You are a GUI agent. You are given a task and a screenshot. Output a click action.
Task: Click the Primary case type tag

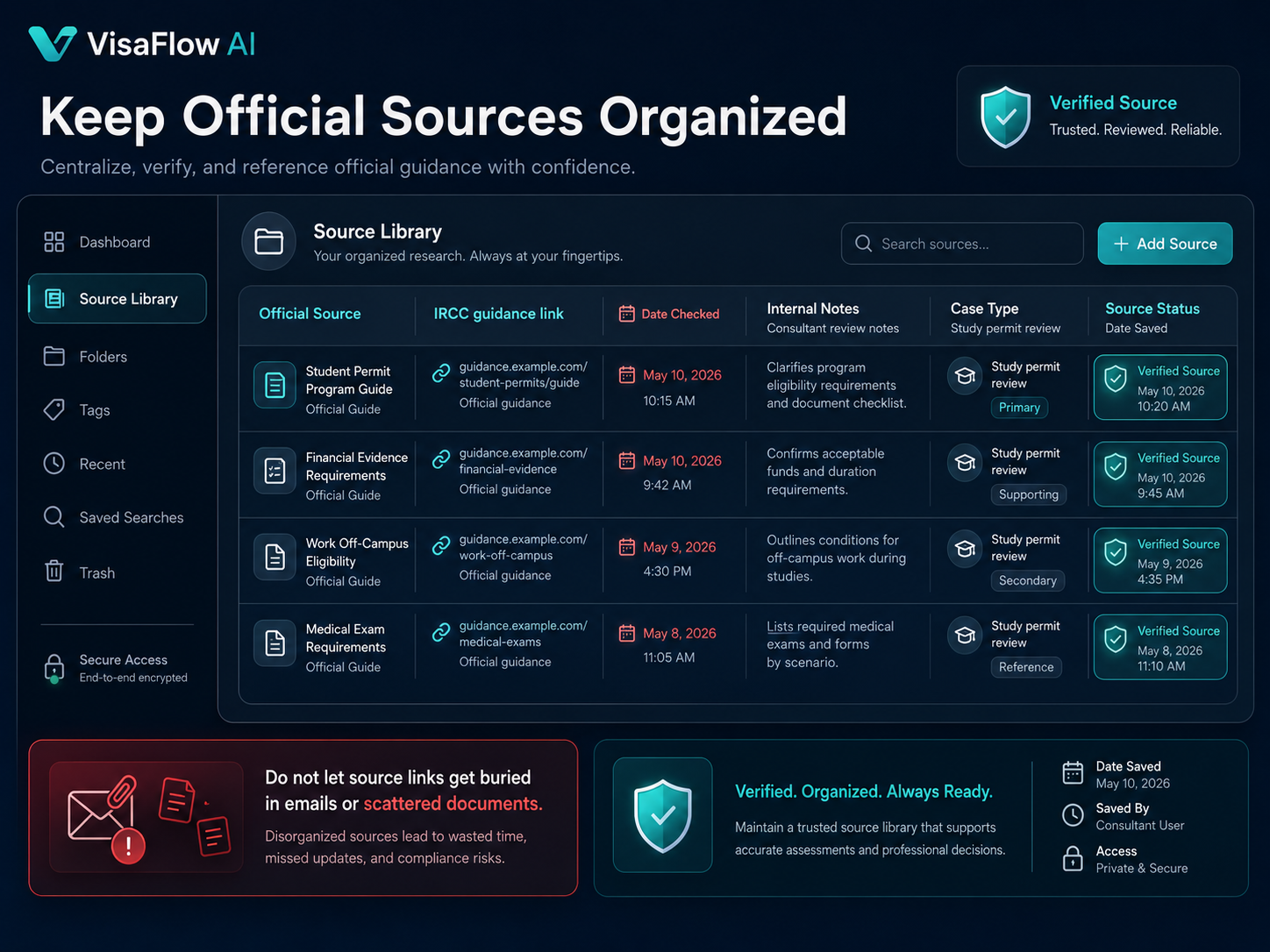coord(1019,408)
